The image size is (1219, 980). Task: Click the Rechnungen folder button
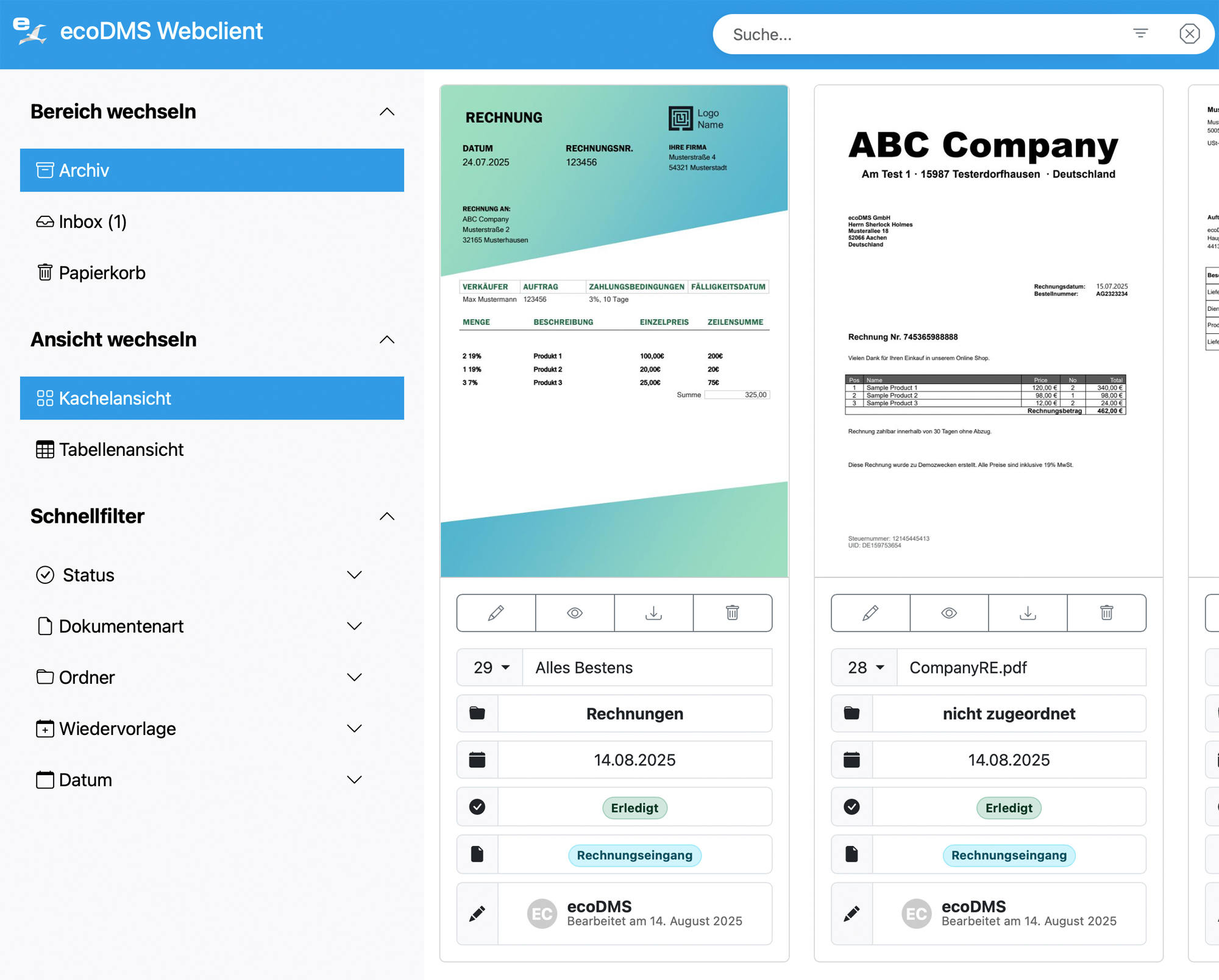click(634, 714)
